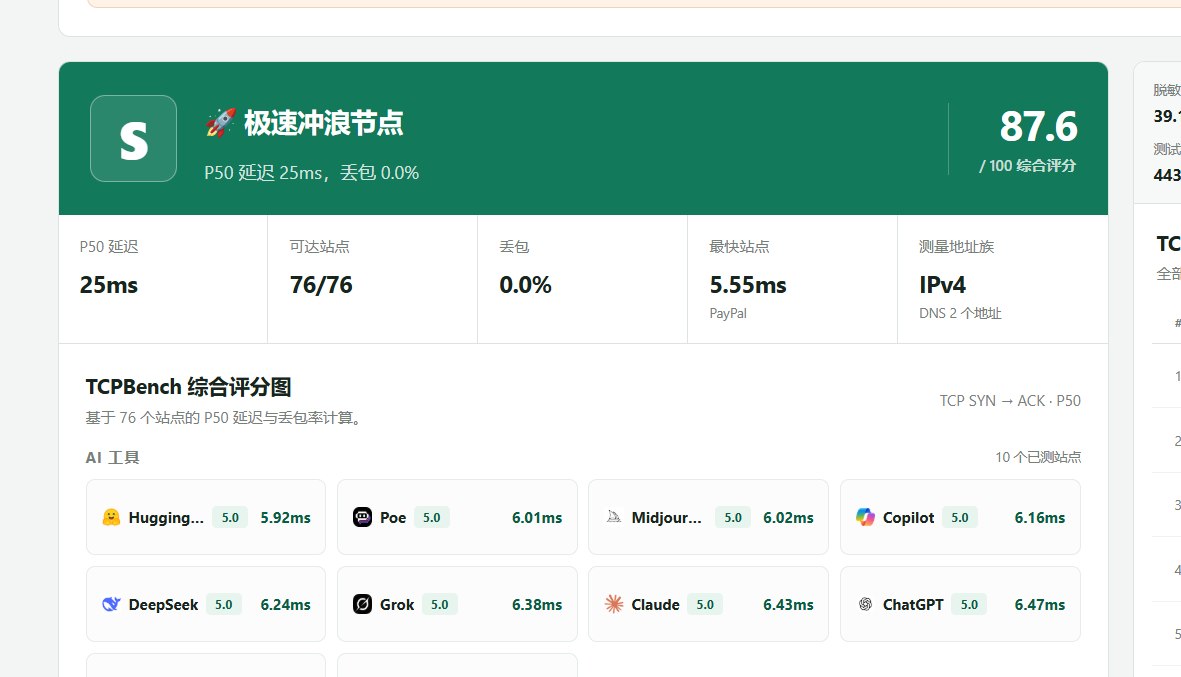The width and height of the screenshot is (1181, 677).
Task: Click the 87.6 overall score
Action: (x=1039, y=126)
